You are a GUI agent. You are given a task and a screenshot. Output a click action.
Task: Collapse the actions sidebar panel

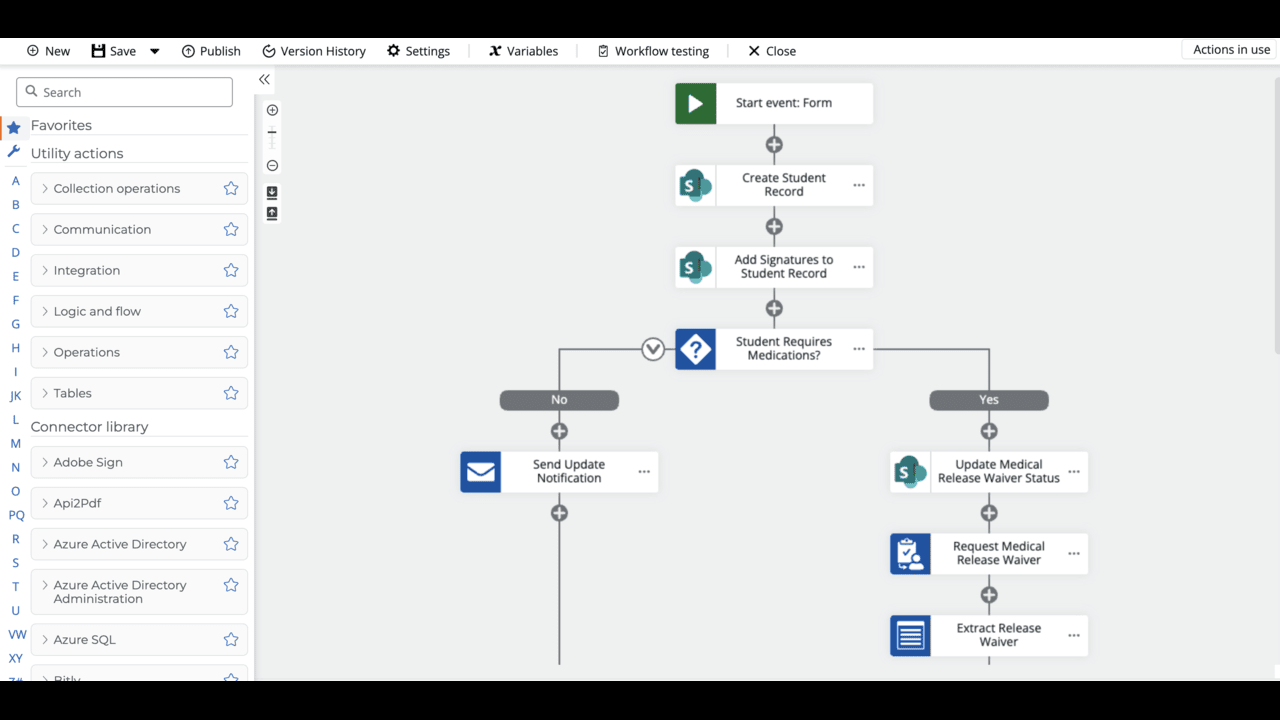pos(264,79)
